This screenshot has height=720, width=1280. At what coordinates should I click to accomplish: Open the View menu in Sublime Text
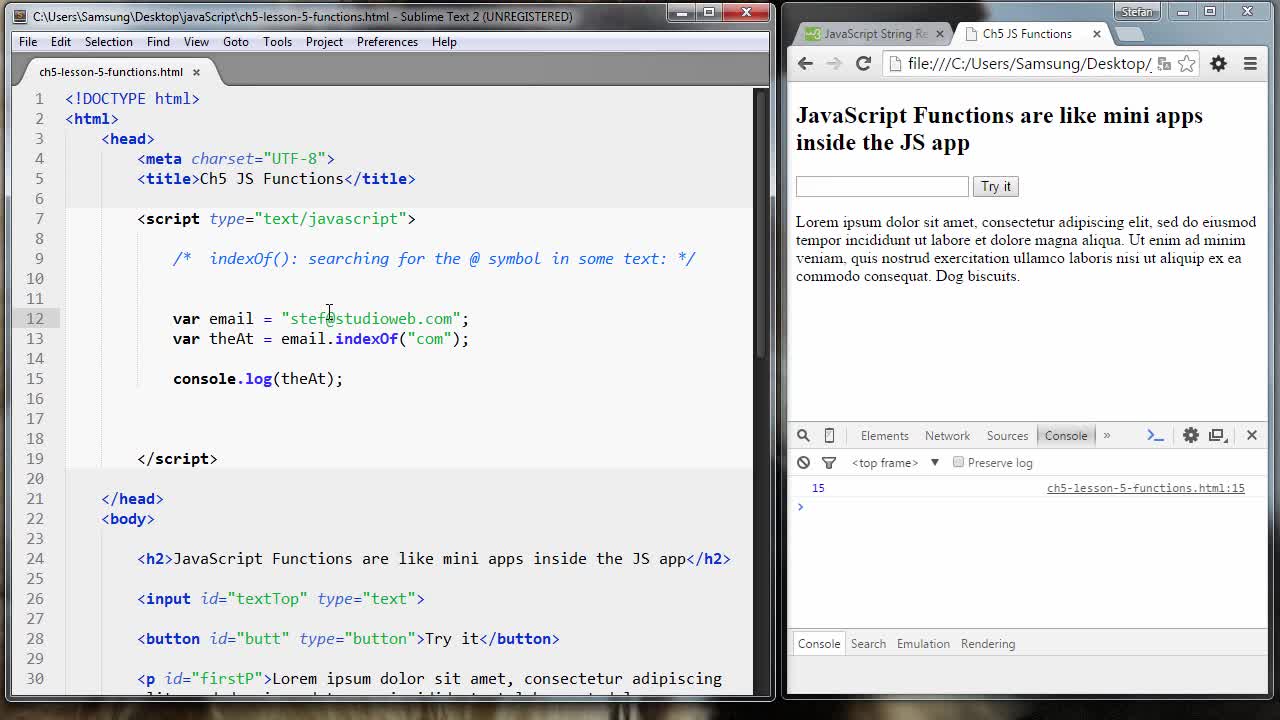[196, 42]
